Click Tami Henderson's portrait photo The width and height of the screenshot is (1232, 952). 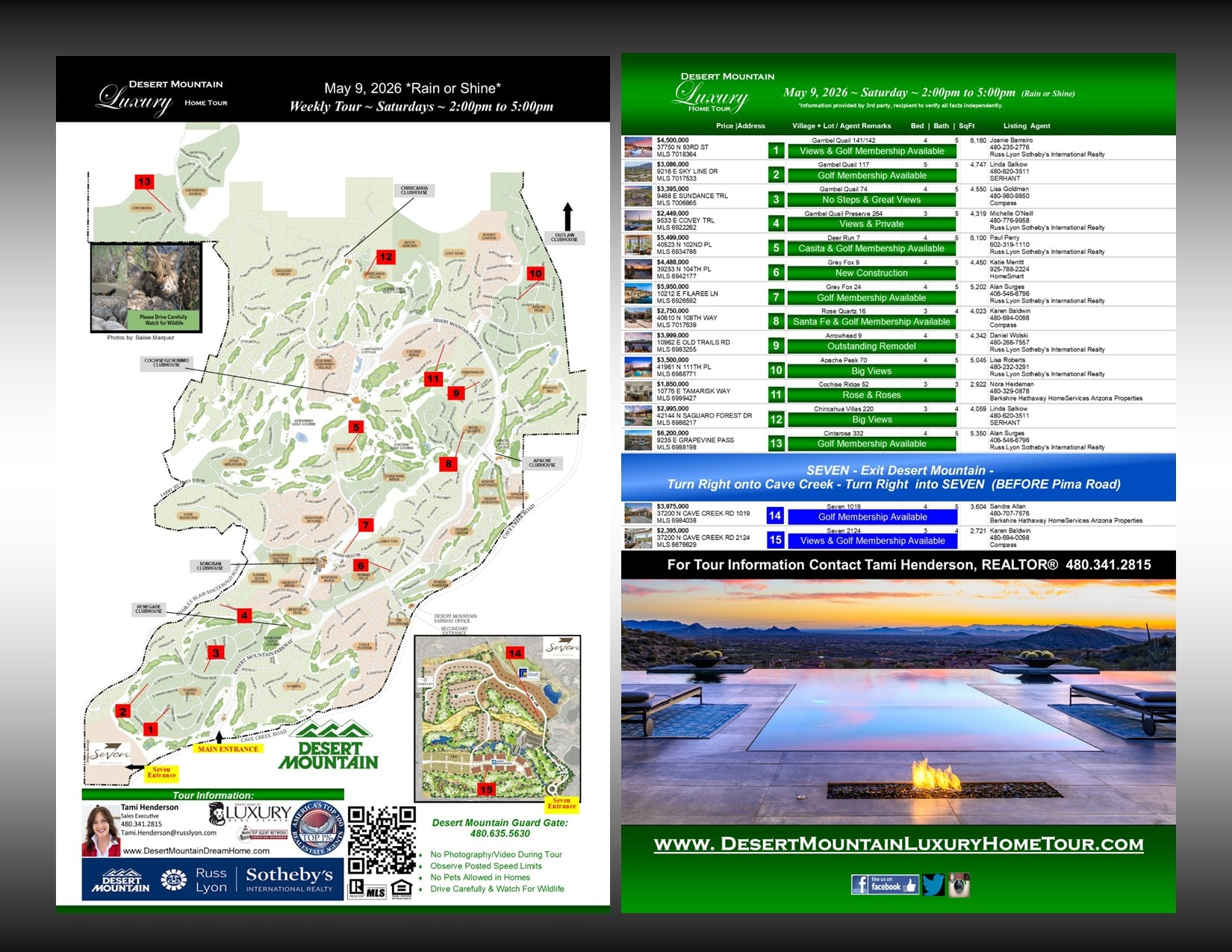tap(100, 830)
